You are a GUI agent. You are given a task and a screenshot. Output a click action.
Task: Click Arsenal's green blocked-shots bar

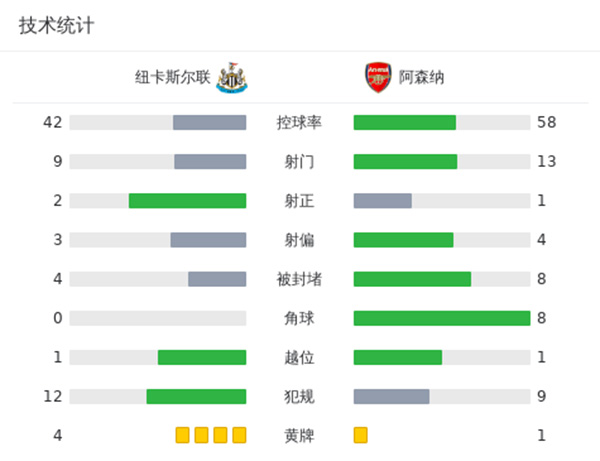coord(412,279)
